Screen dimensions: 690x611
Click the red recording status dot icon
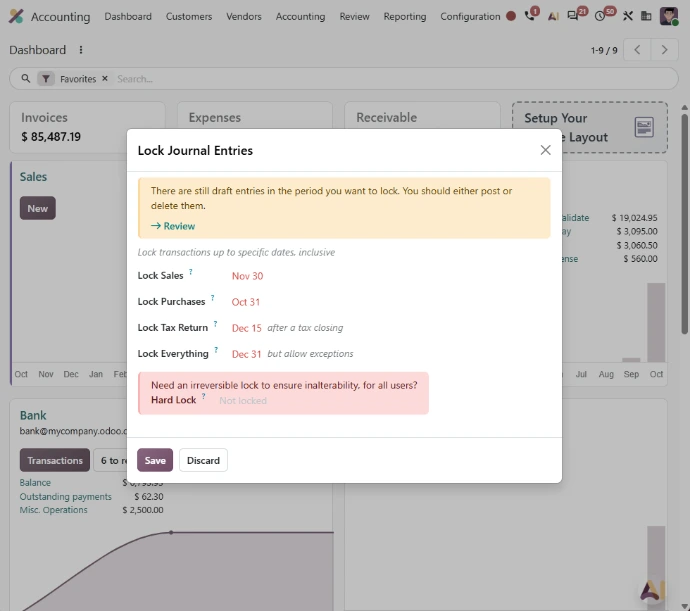tap(511, 16)
